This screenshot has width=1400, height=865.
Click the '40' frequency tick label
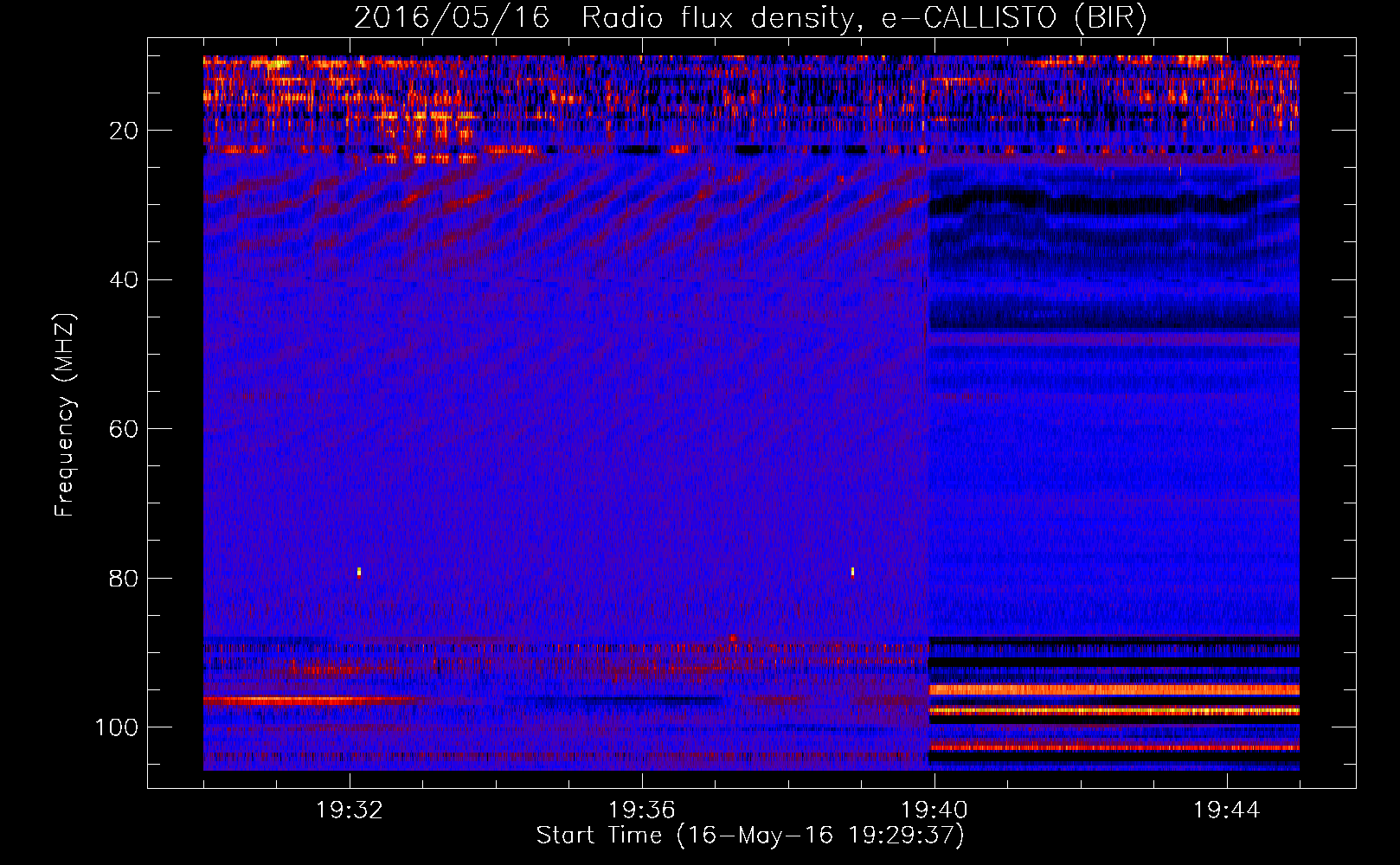click(124, 279)
